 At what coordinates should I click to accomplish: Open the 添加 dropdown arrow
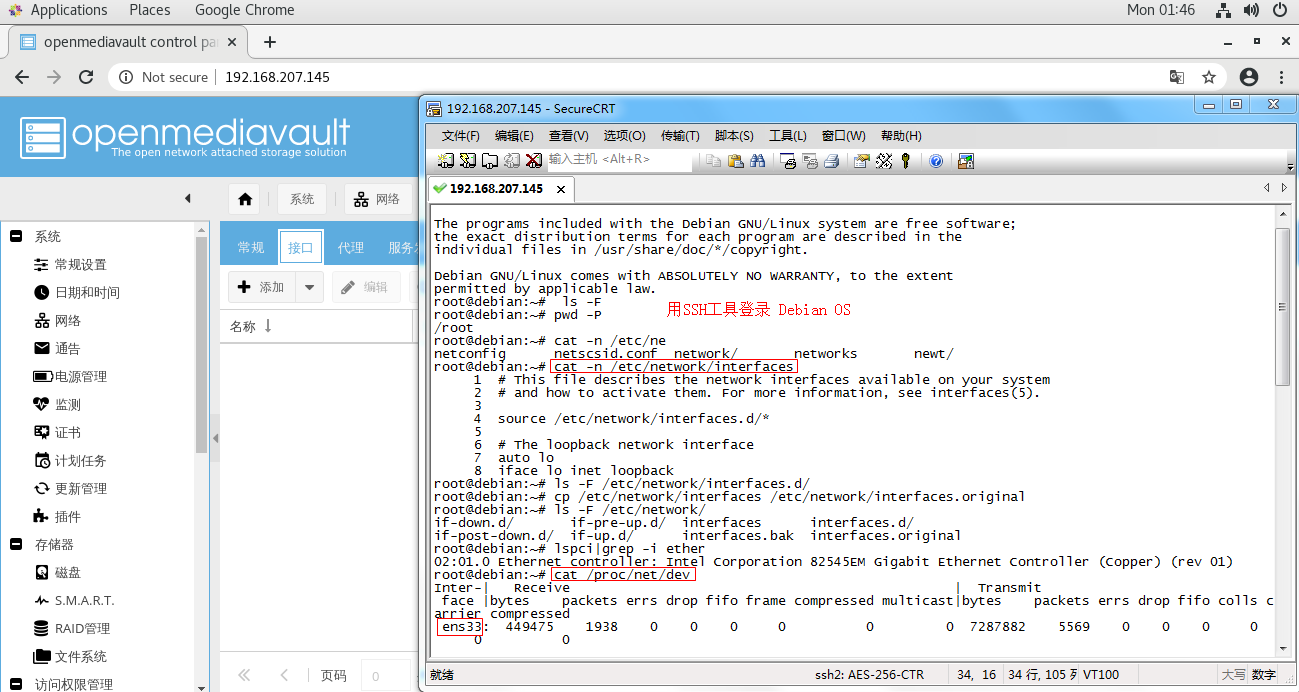click(309, 286)
